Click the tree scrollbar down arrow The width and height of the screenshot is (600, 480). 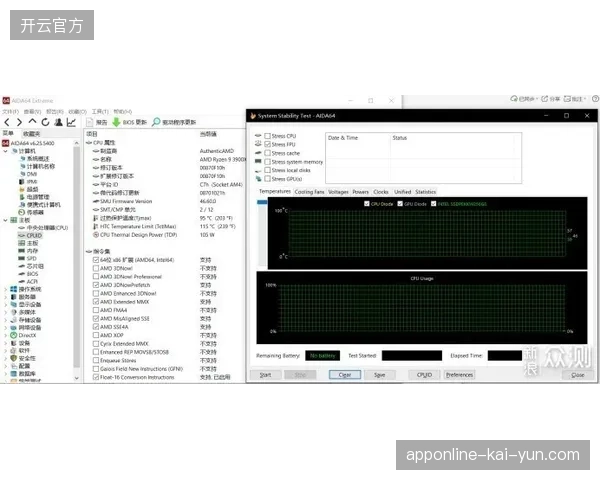[77, 378]
